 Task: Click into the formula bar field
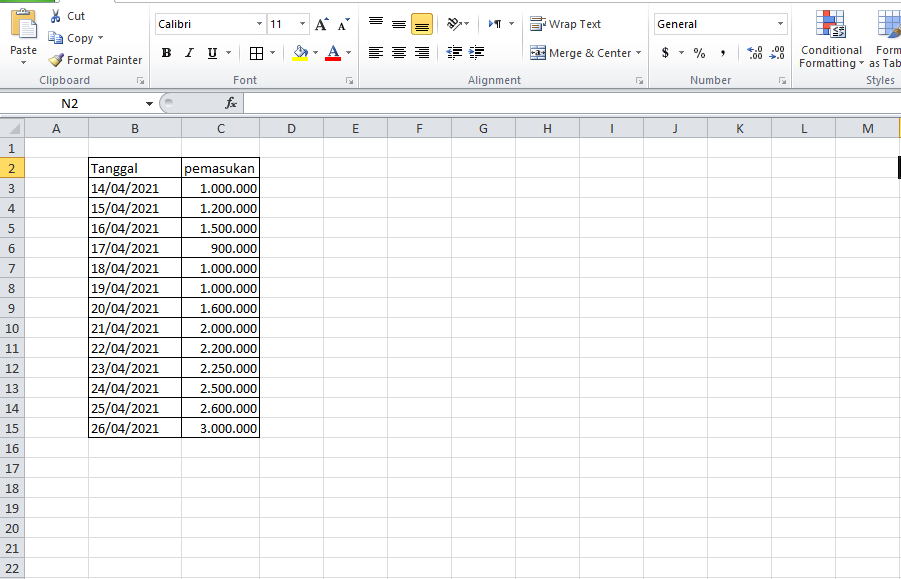pos(572,103)
